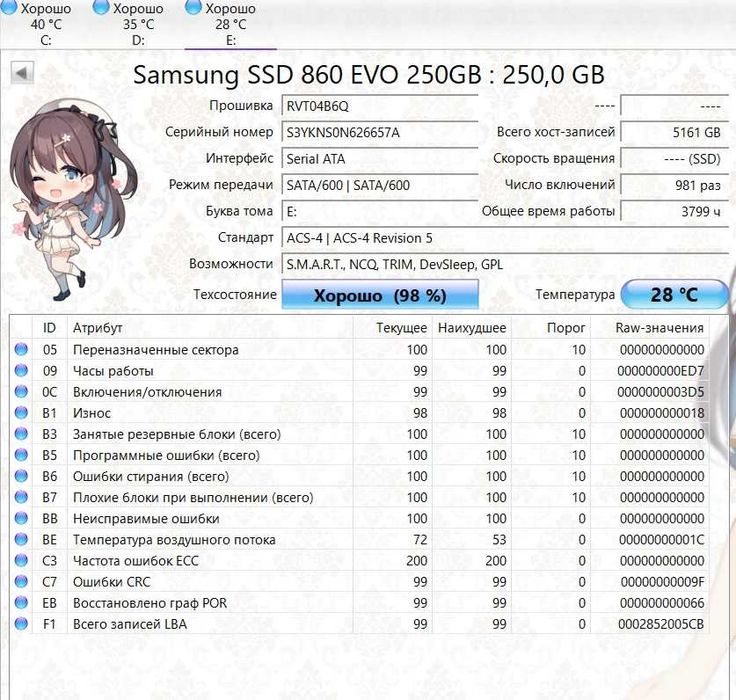
Task: Select row Переназначенные сектора
Action: [360, 350]
